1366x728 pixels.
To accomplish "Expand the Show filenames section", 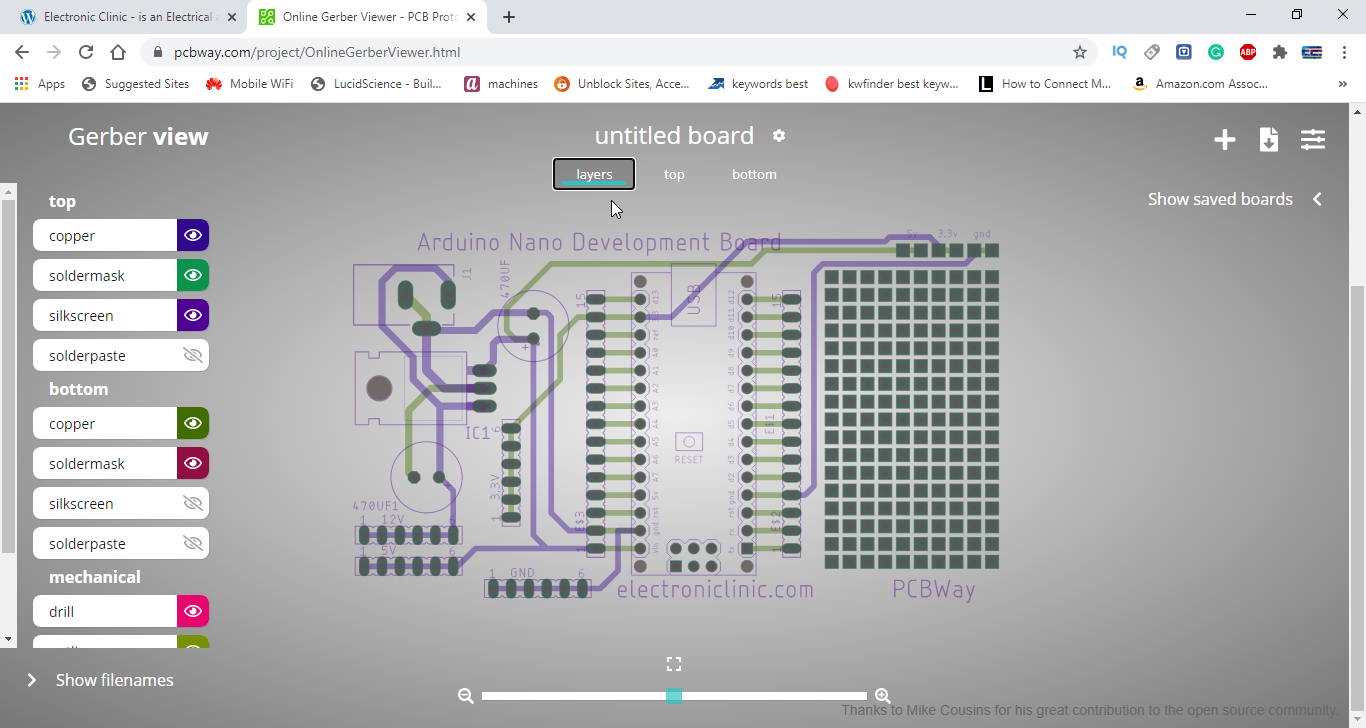I will (x=100, y=680).
